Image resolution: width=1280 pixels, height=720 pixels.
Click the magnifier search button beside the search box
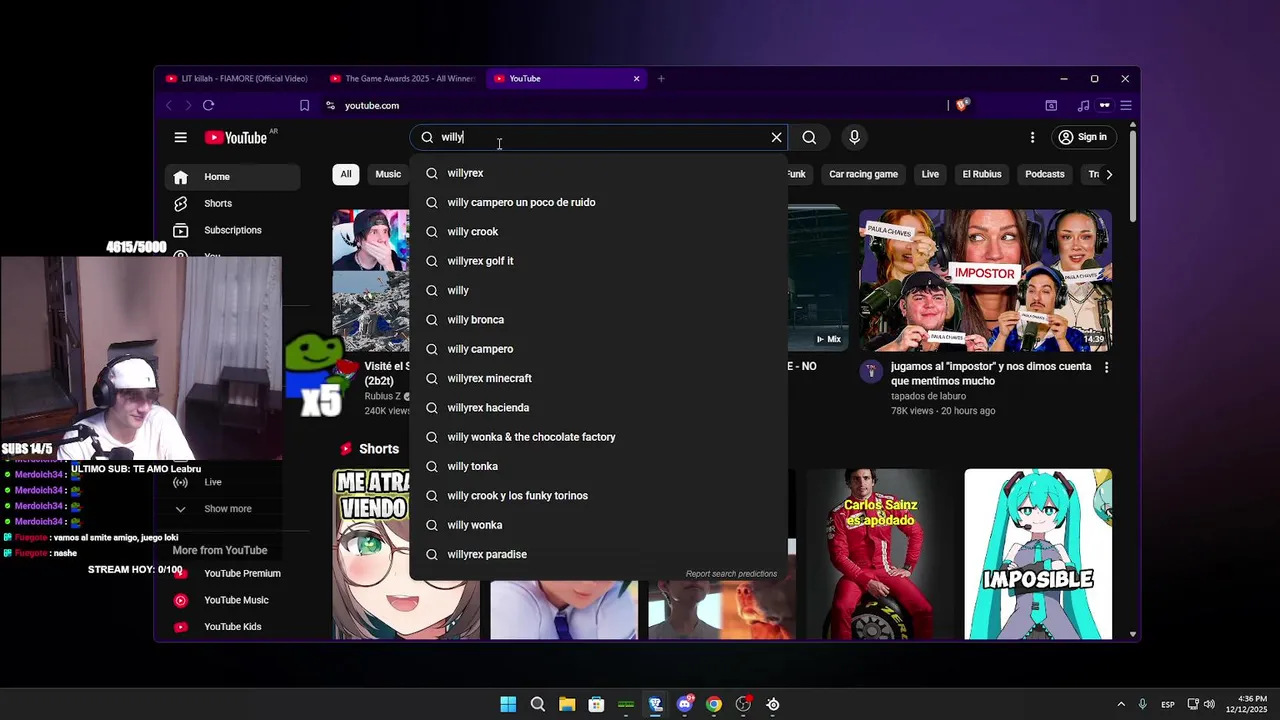pos(809,137)
